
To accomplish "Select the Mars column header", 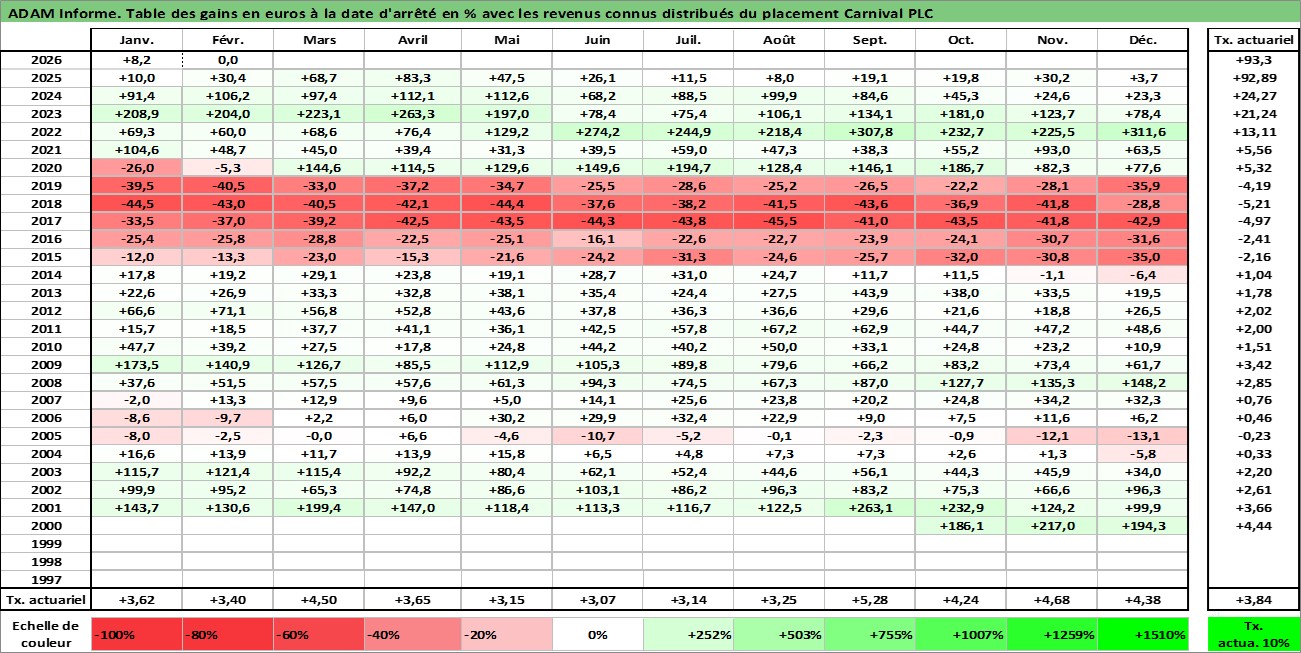I will pos(319,40).
